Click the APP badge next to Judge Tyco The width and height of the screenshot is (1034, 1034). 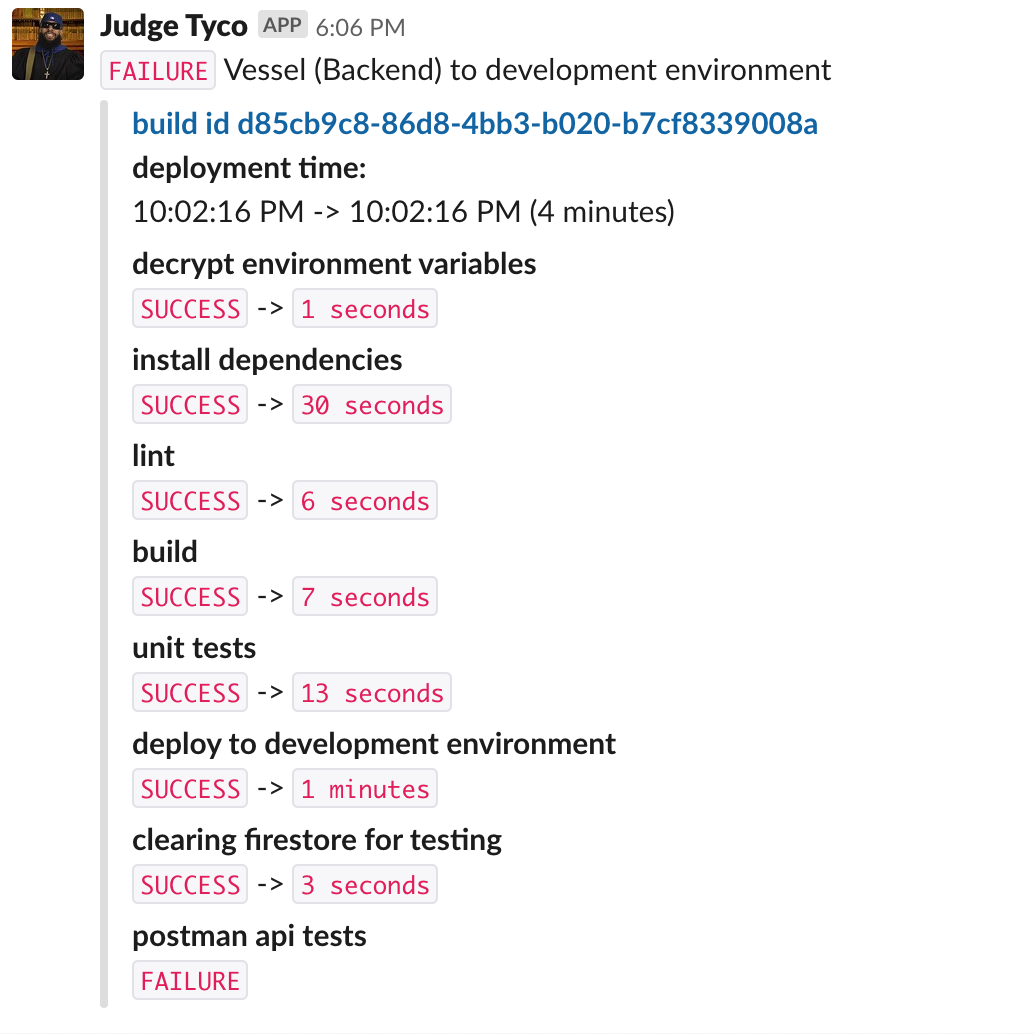(282, 25)
